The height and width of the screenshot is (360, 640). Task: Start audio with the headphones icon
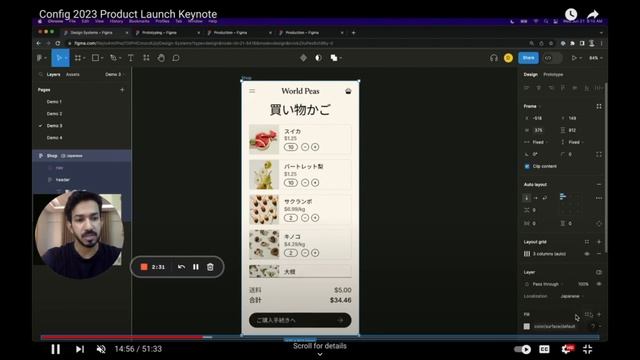(x=494, y=58)
